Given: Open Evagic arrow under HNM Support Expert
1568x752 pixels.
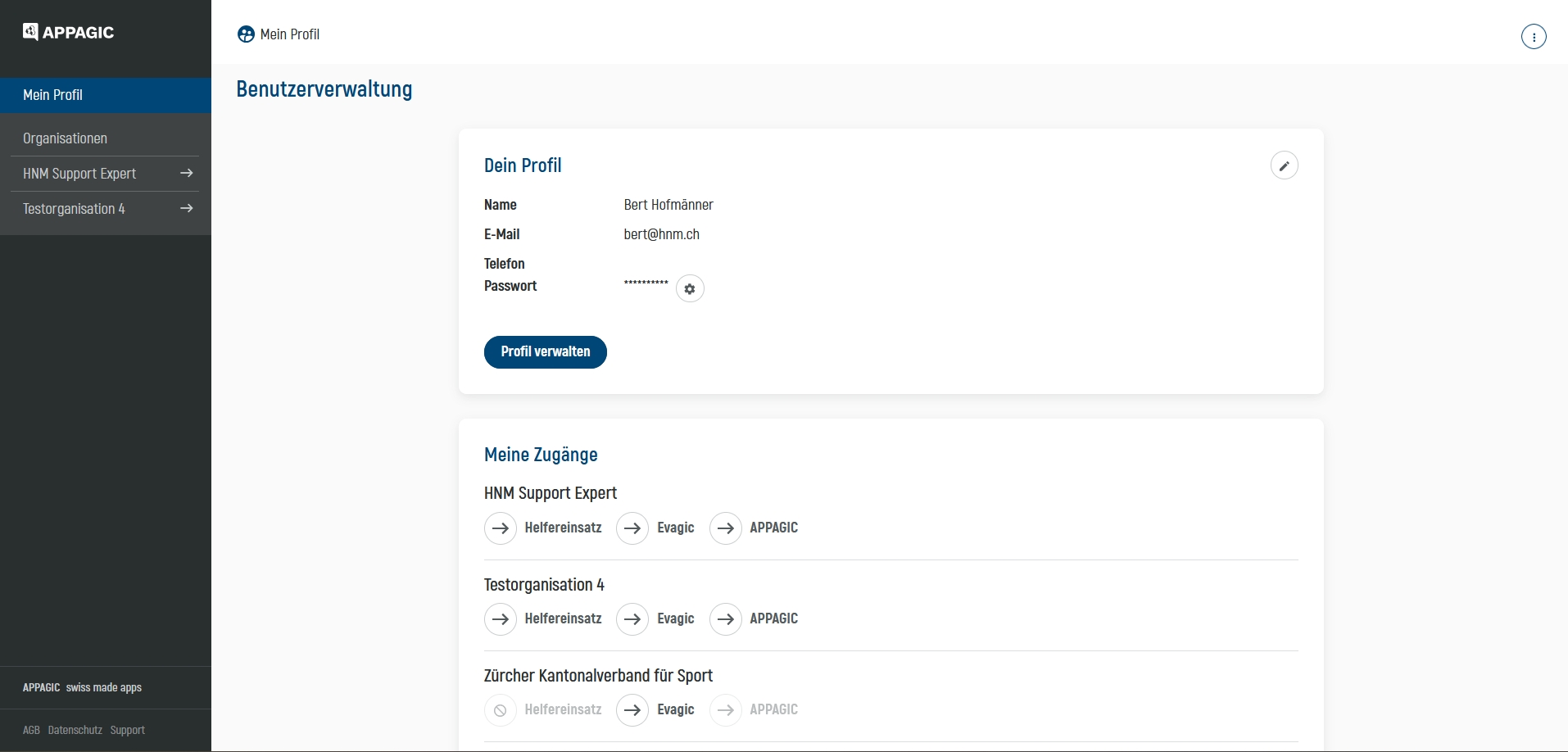Looking at the screenshot, I should point(632,528).
